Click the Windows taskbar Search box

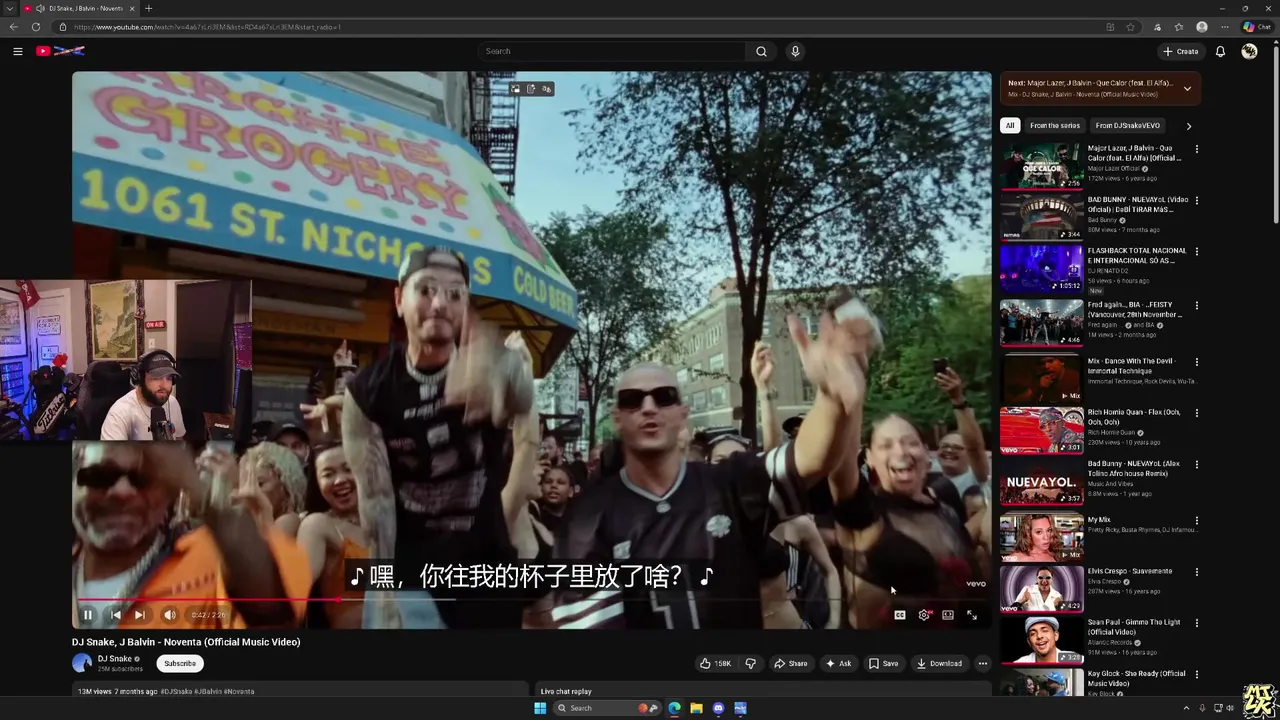(x=606, y=708)
